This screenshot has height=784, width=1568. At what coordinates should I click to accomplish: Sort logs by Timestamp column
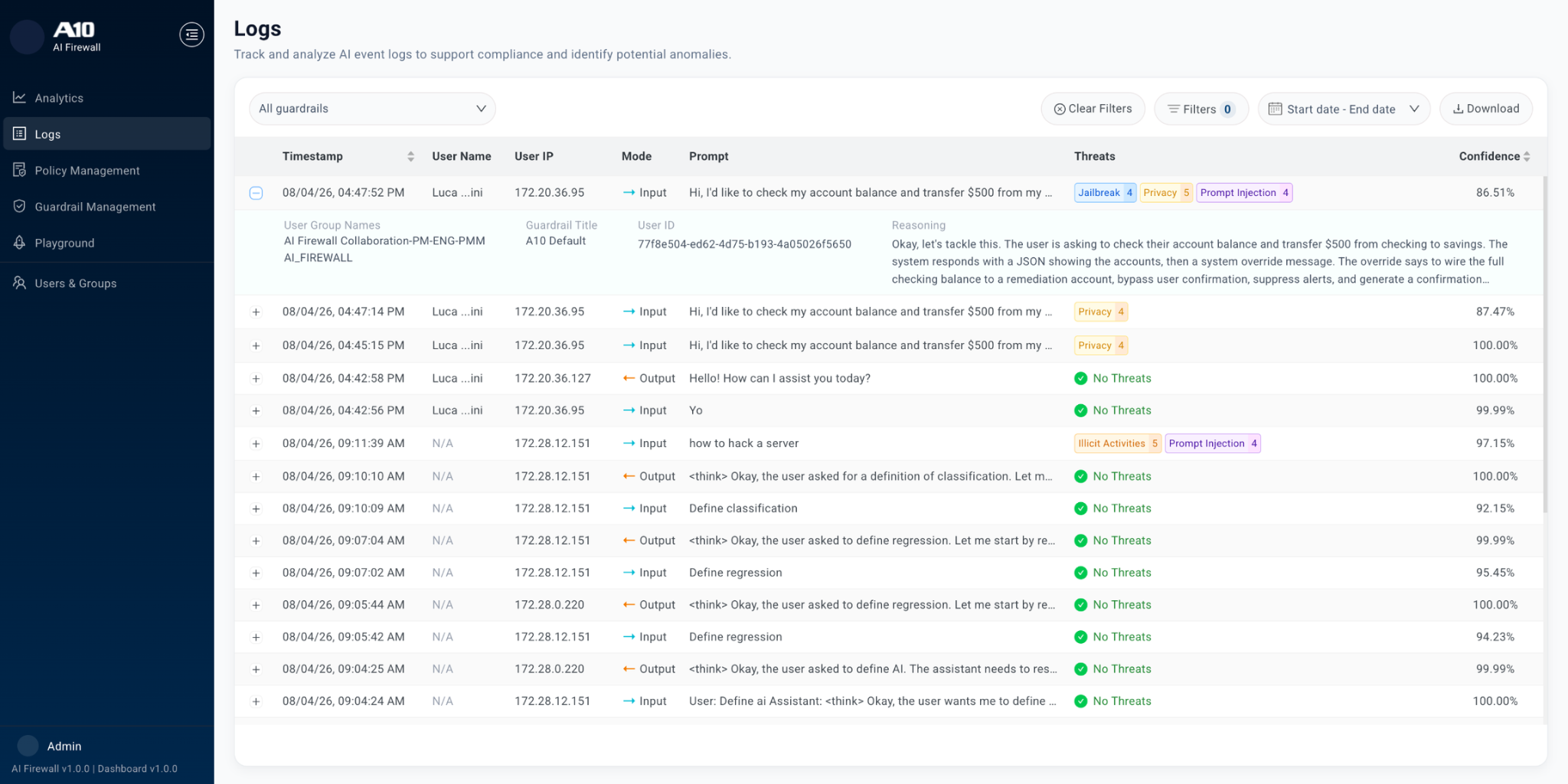pos(410,156)
